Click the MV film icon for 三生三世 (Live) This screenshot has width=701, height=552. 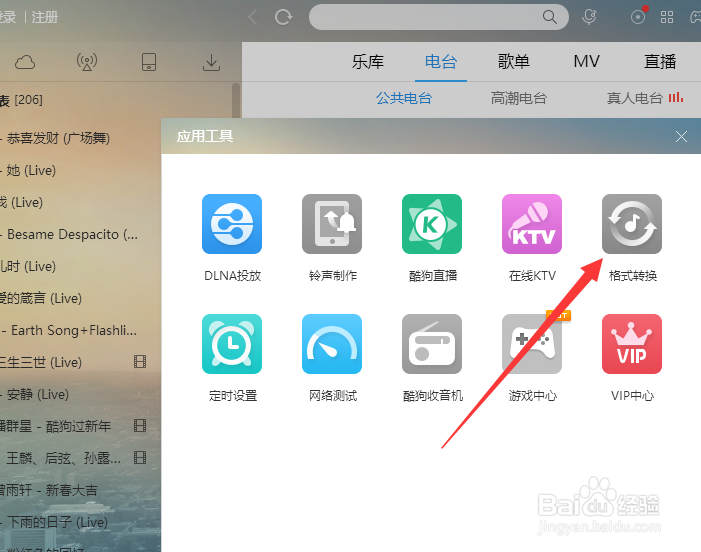140,362
